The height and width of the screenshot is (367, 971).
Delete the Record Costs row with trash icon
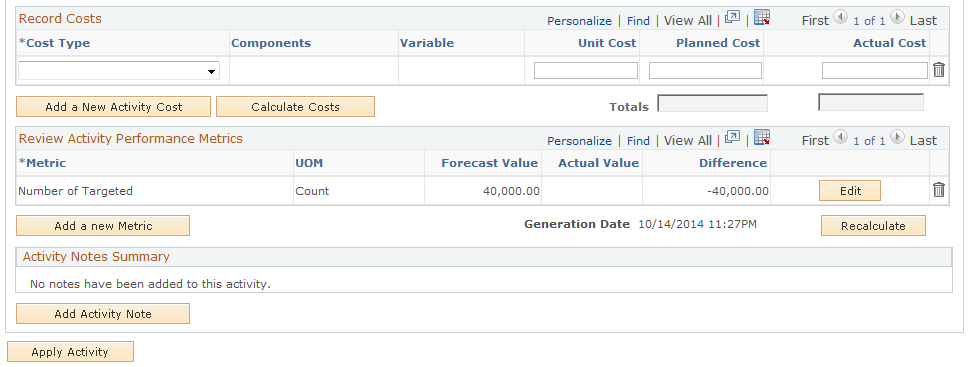(x=939, y=70)
